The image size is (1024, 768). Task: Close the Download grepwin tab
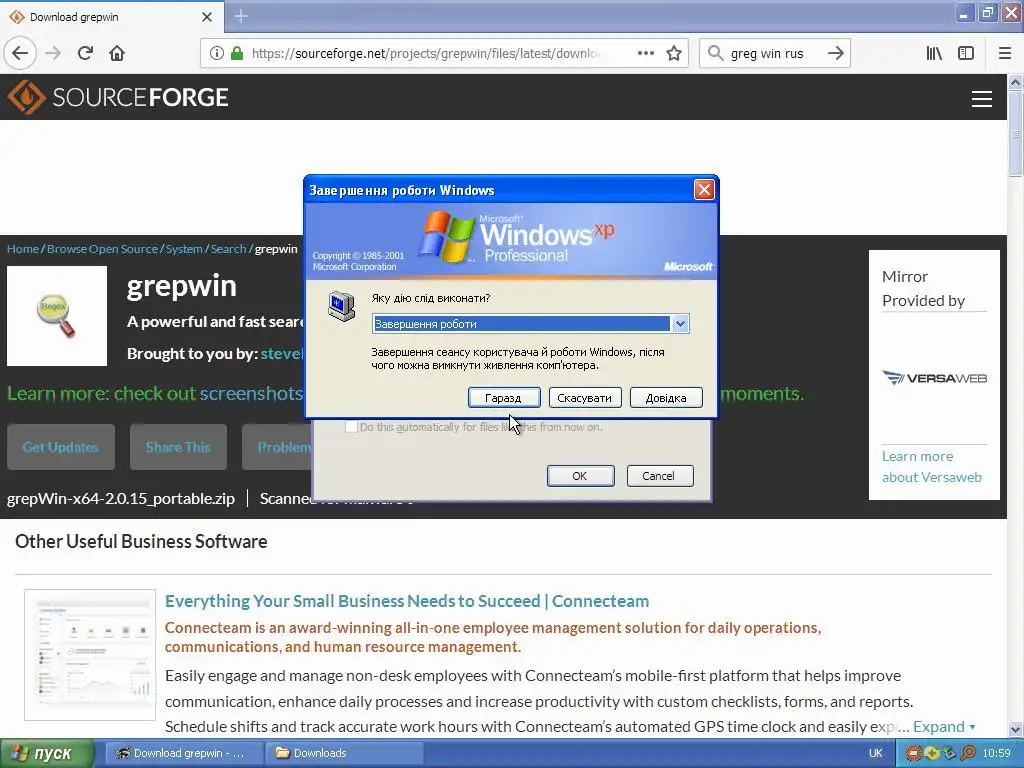(207, 17)
